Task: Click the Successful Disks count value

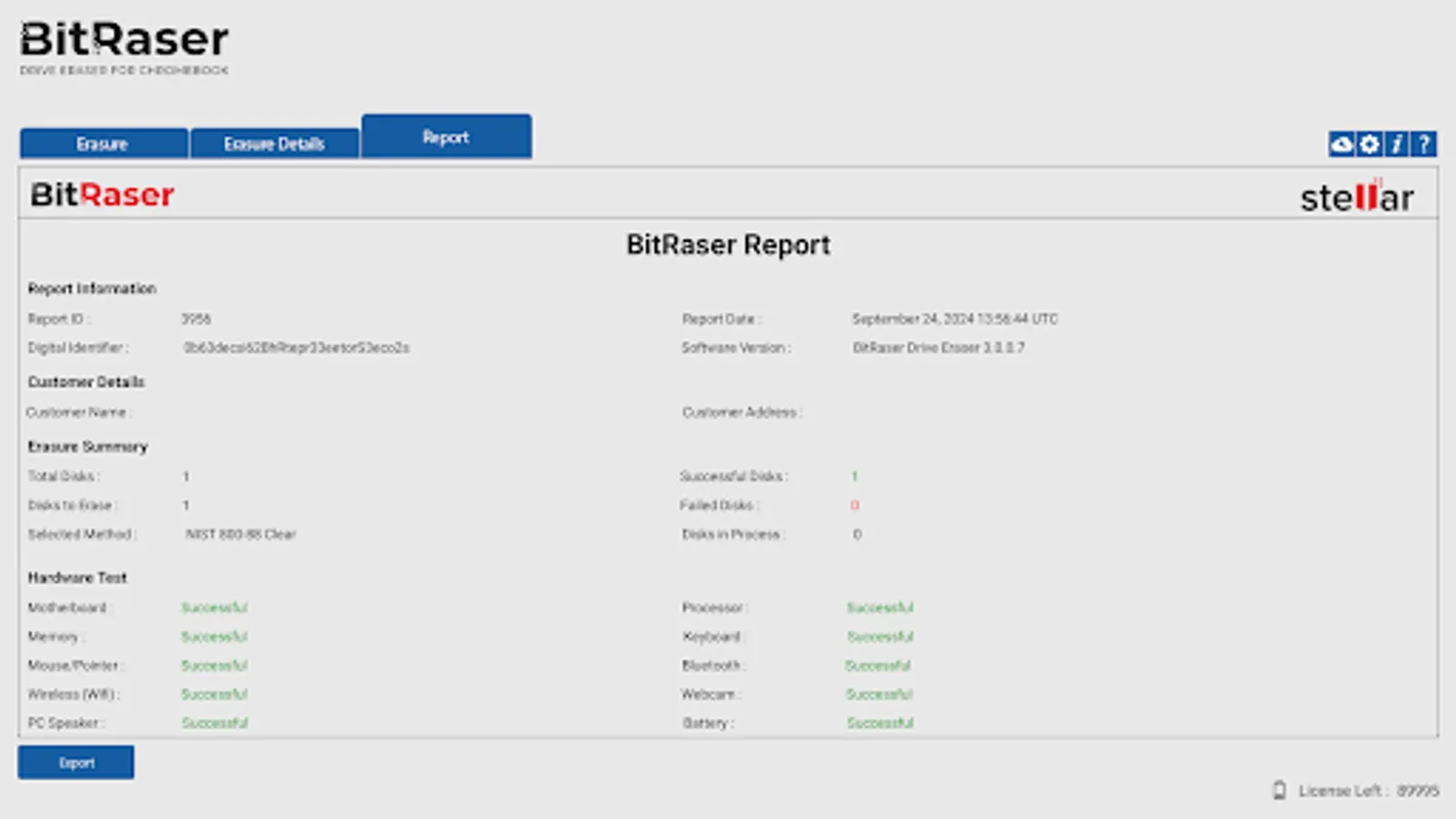Action: click(854, 476)
